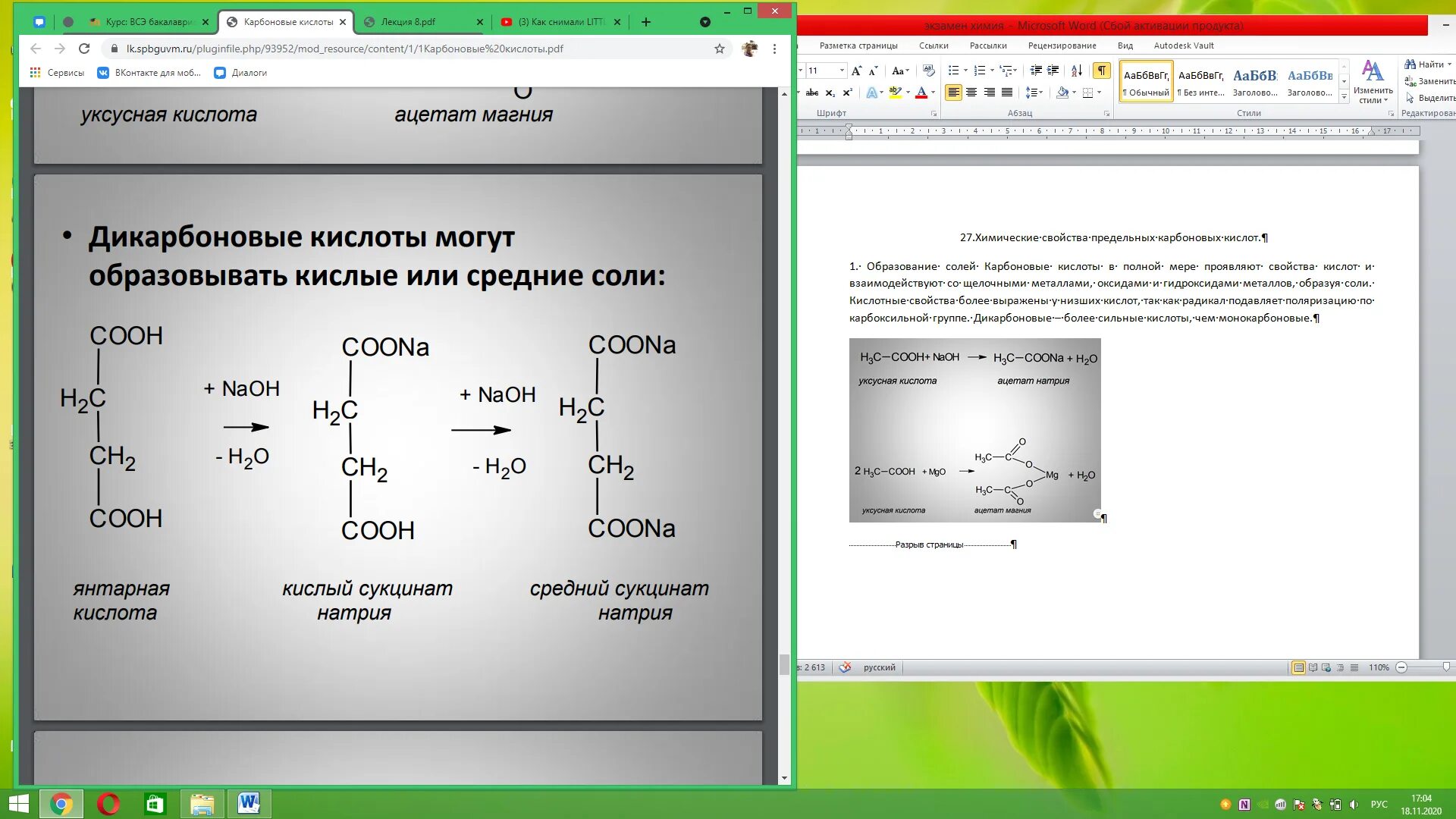Open shading color dropdown arrow

pyautogui.click(x=1075, y=93)
